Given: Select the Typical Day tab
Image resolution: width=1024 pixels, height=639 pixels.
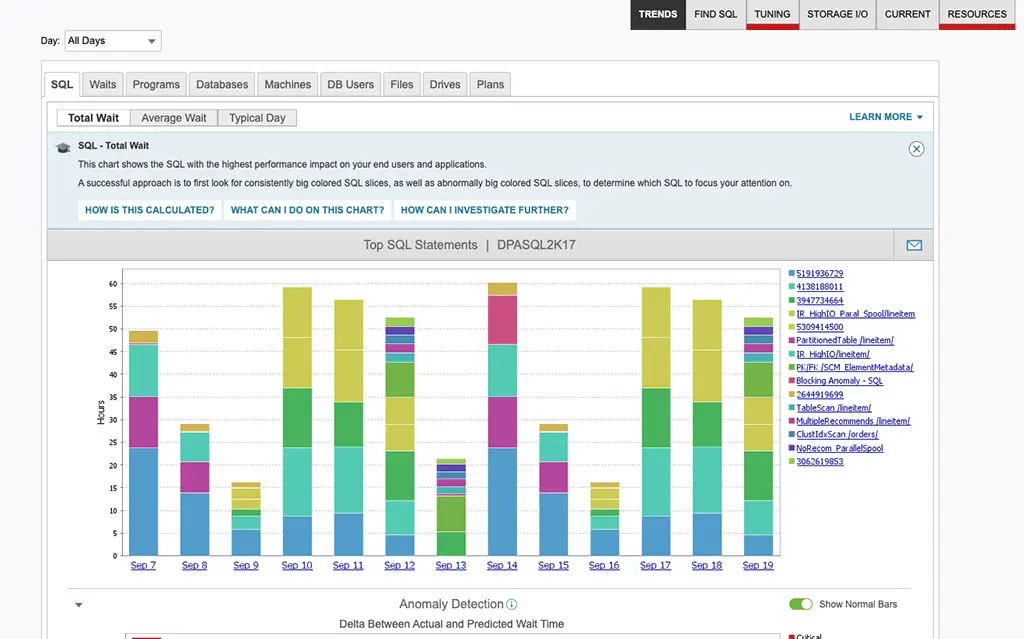Looking at the screenshot, I should click(256, 117).
